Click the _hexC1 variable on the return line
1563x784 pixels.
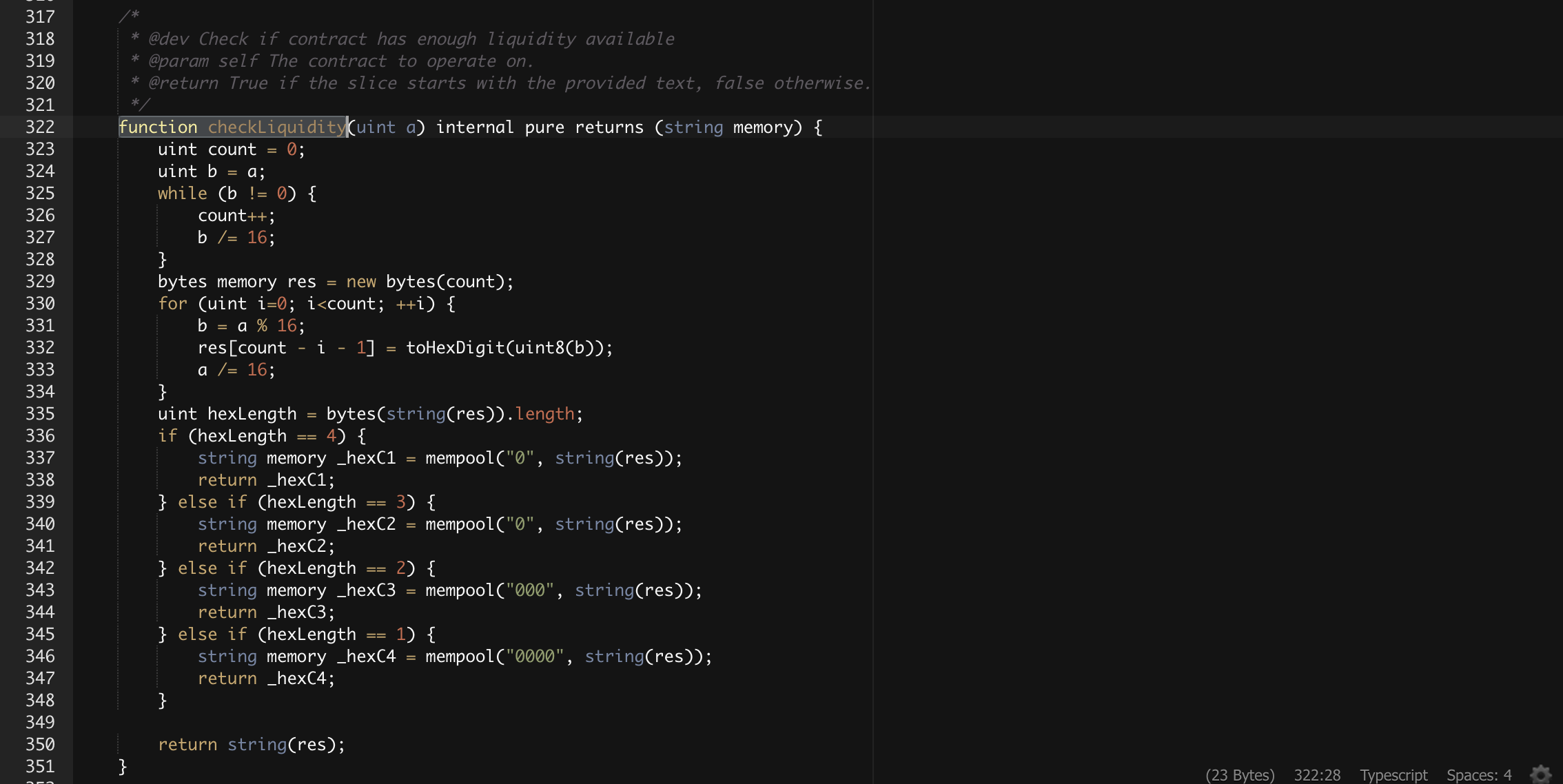(x=300, y=480)
